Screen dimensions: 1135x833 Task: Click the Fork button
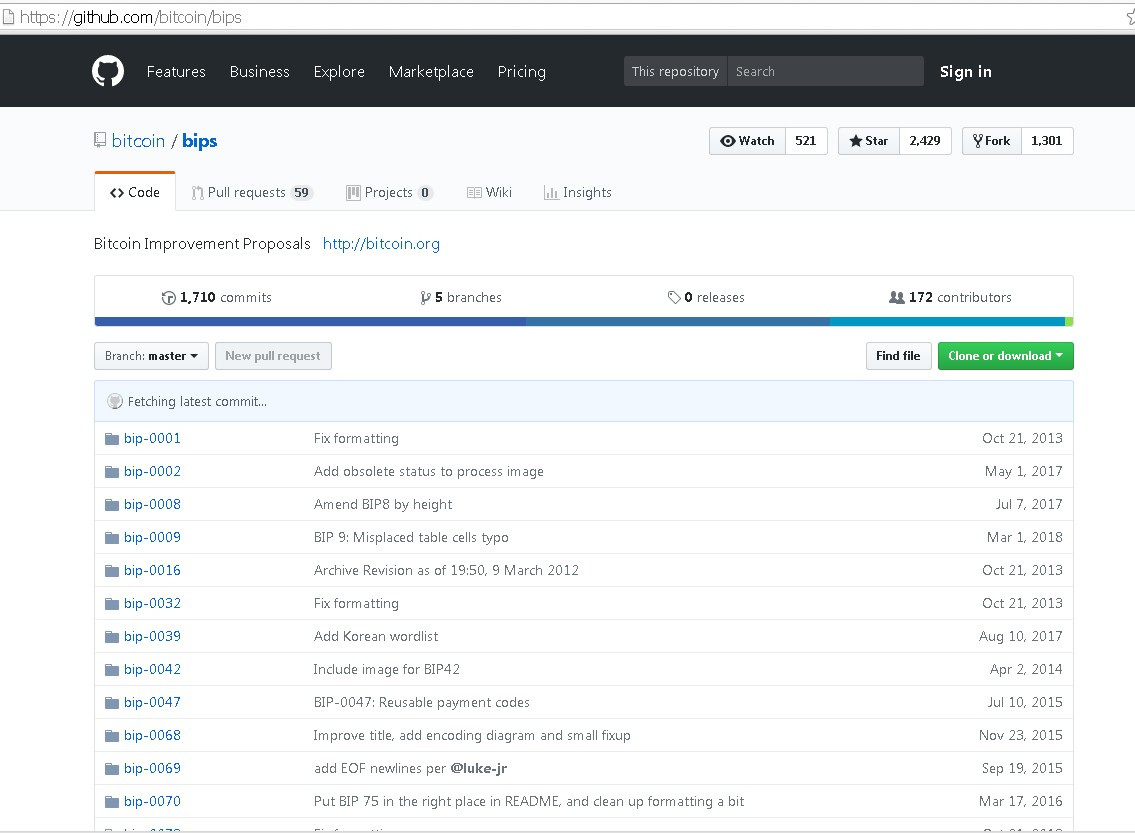pyautogui.click(x=992, y=141)
